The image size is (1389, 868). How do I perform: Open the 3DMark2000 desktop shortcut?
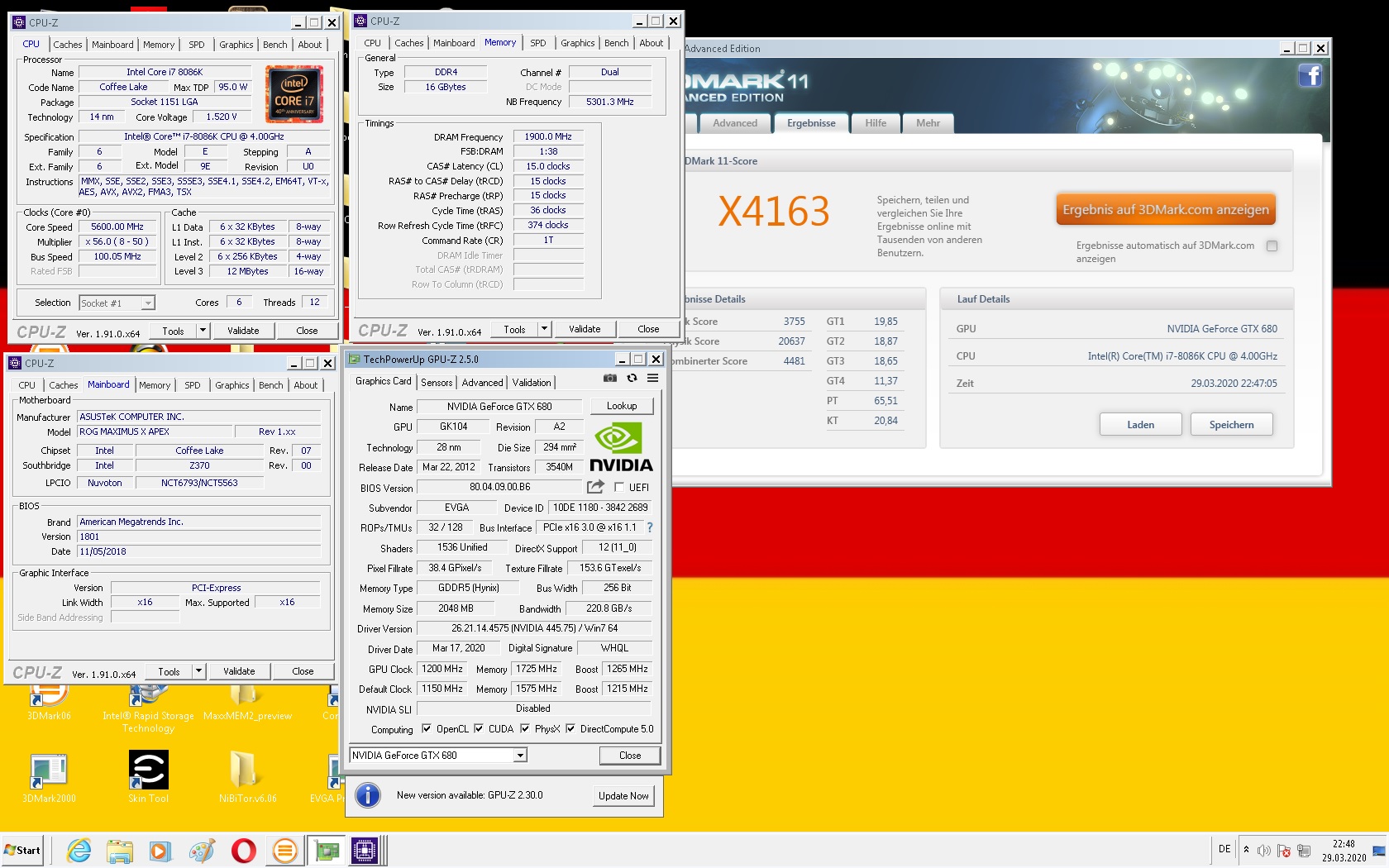point(49,778)
